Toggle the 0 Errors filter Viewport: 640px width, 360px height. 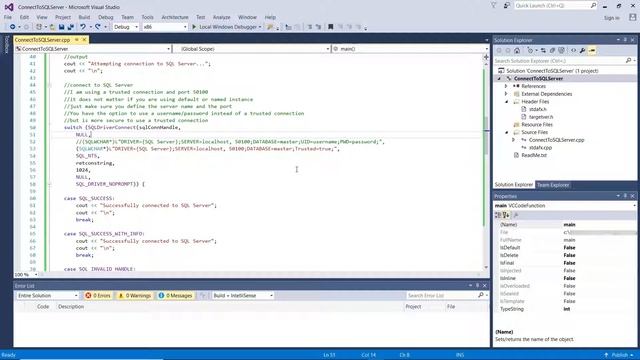[x=98, y=296]
